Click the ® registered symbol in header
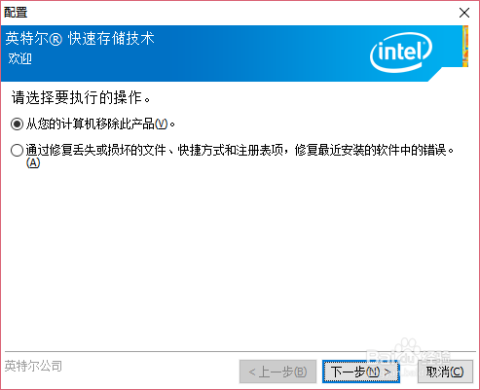 (x=56, y=40)
